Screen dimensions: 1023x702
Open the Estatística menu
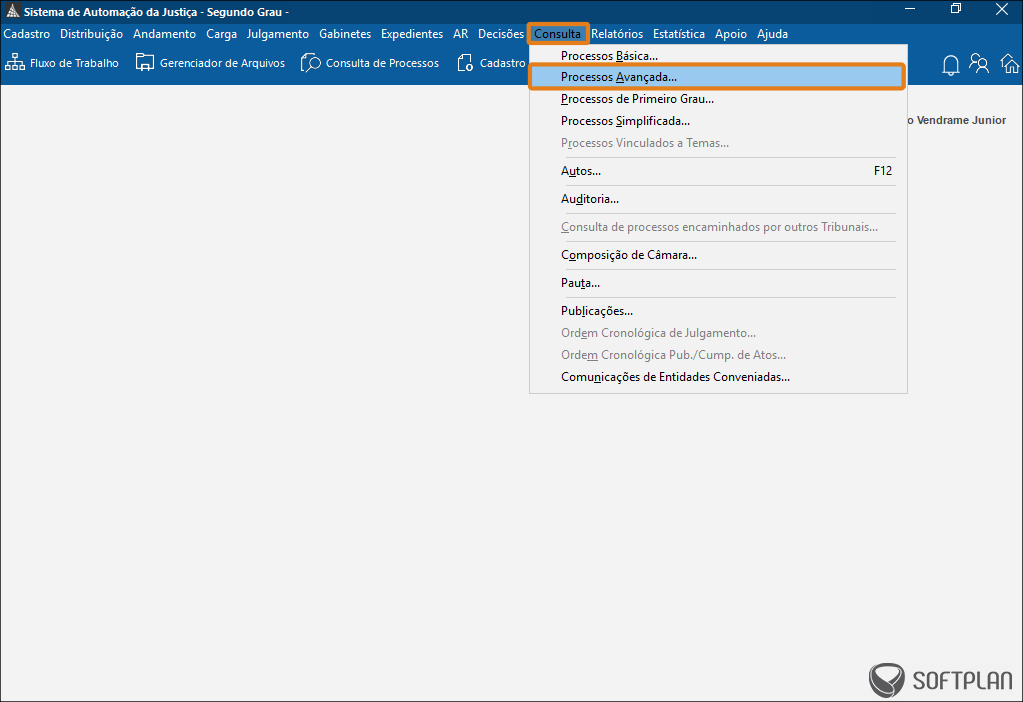click(x=679, y=34)
